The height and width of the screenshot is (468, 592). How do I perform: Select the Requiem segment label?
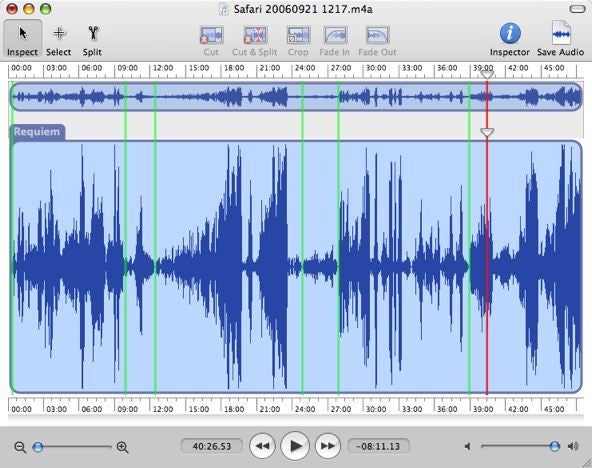37,132
